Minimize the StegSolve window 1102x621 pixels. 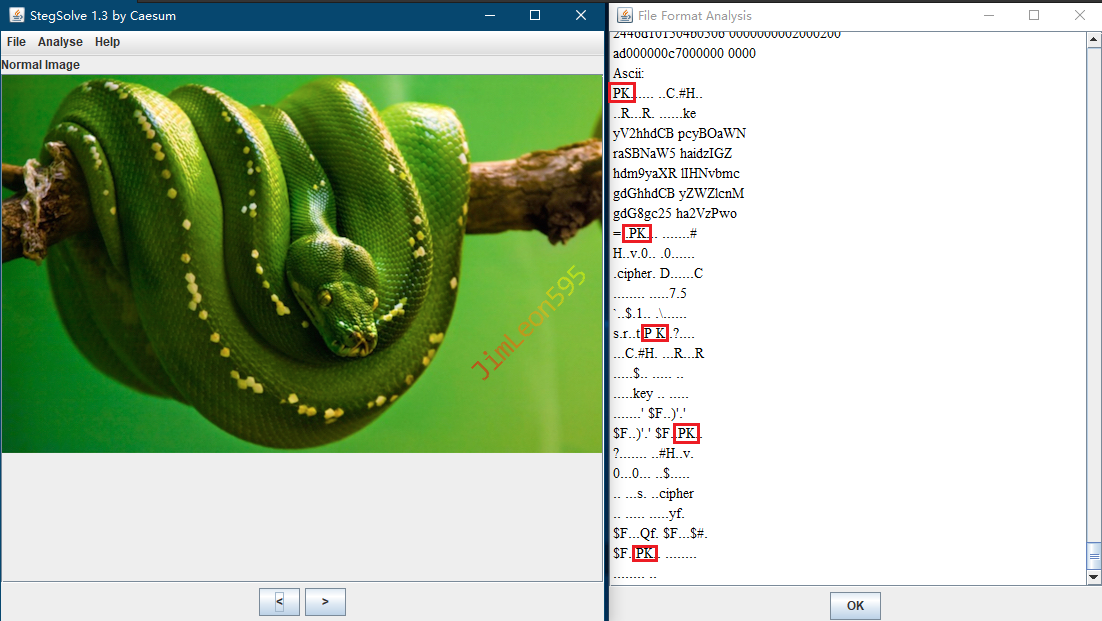[x=489, y=15]
